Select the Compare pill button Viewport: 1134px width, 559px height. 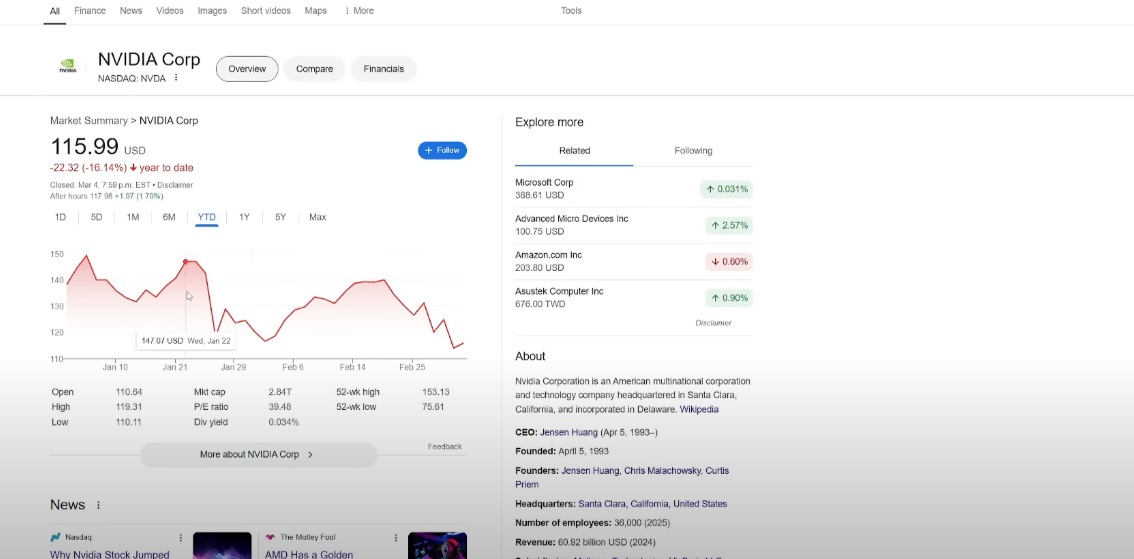315,69
